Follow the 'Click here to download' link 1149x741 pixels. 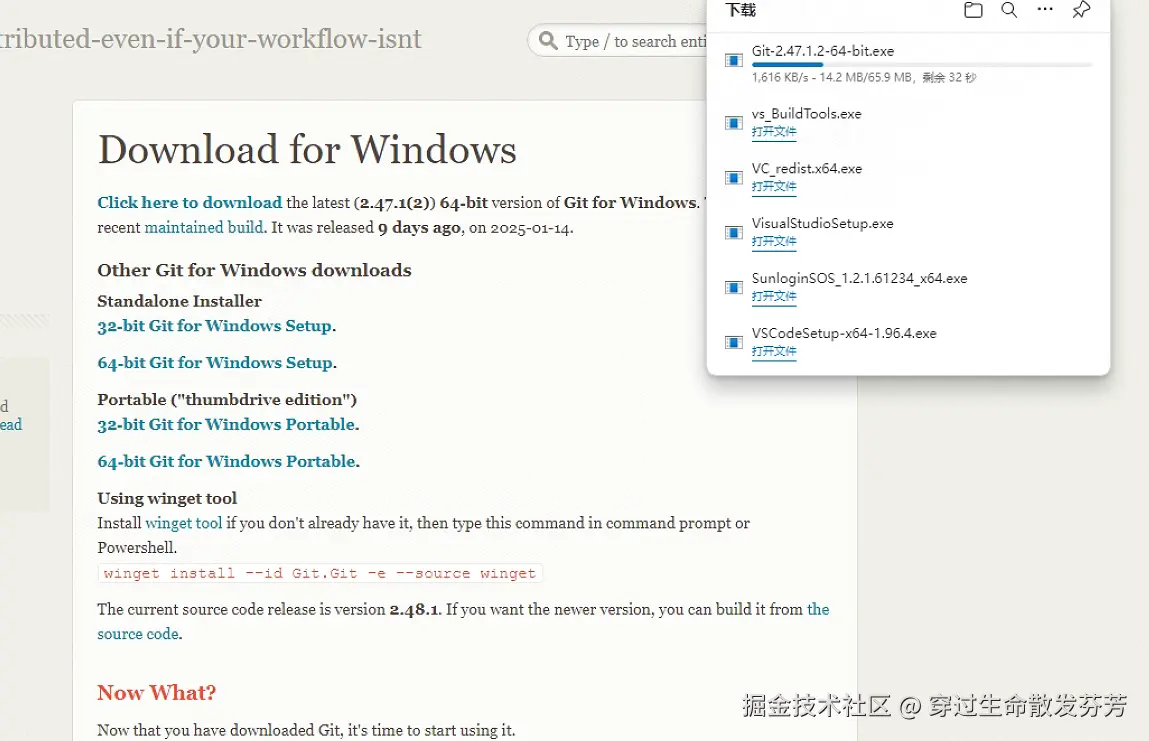(190, 202)
